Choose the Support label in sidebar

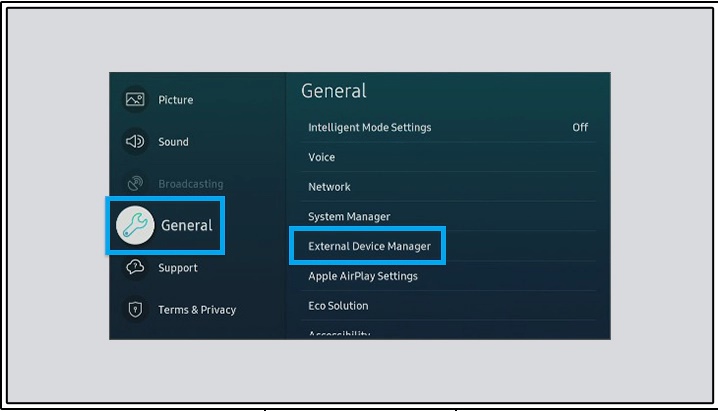pos(178,268)
